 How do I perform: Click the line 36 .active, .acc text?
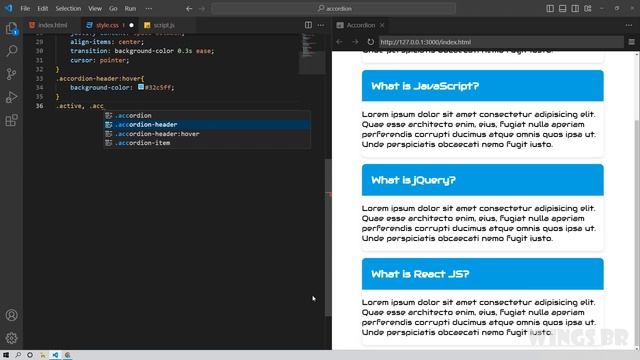(x=80, y=106)
